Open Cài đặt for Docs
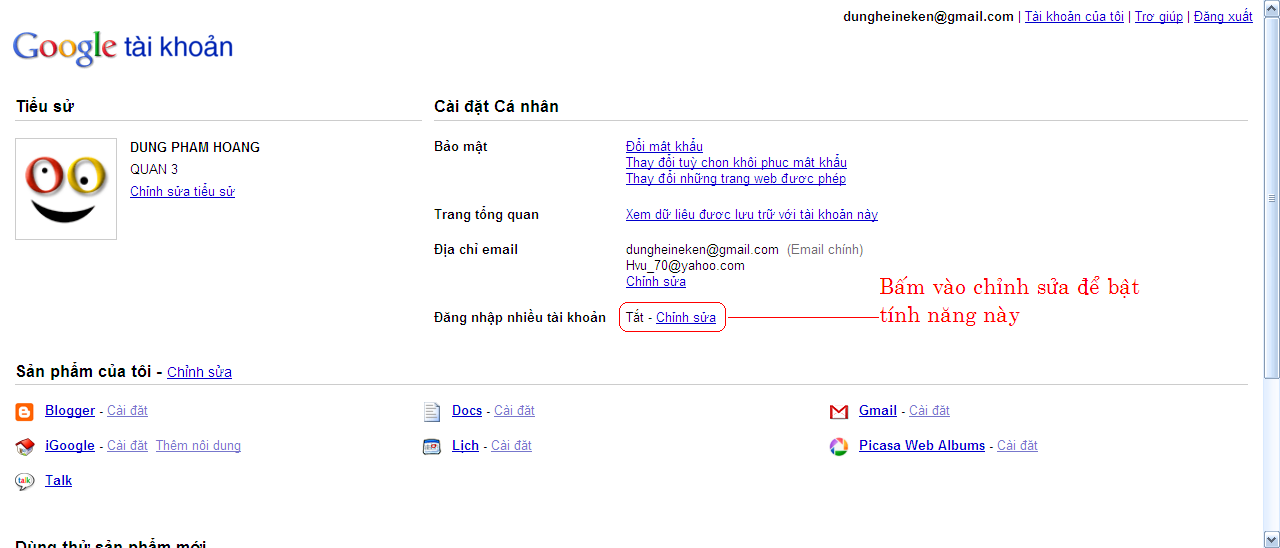The height and width of the screenshot is (548, 1280). point(514,411)
